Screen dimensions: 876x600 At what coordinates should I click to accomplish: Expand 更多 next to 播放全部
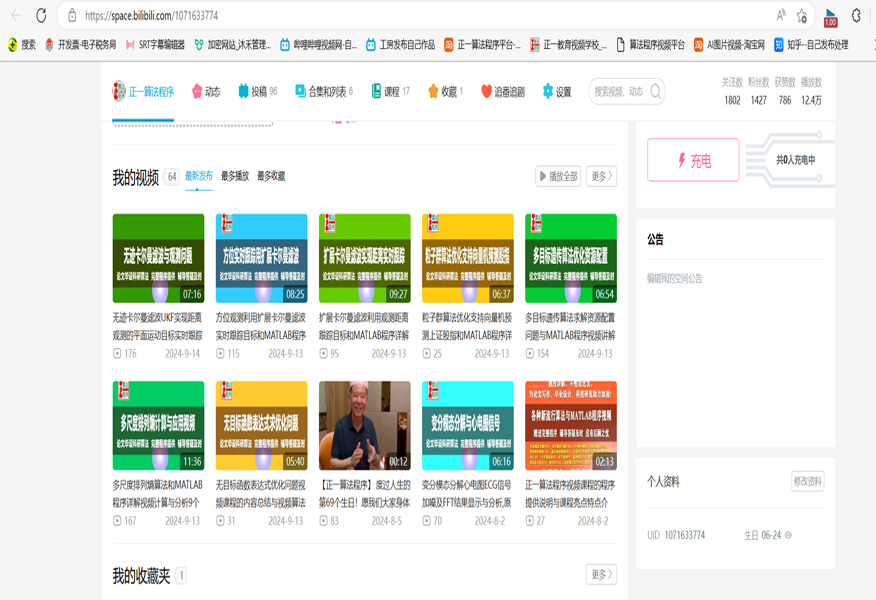pos(599,176)
